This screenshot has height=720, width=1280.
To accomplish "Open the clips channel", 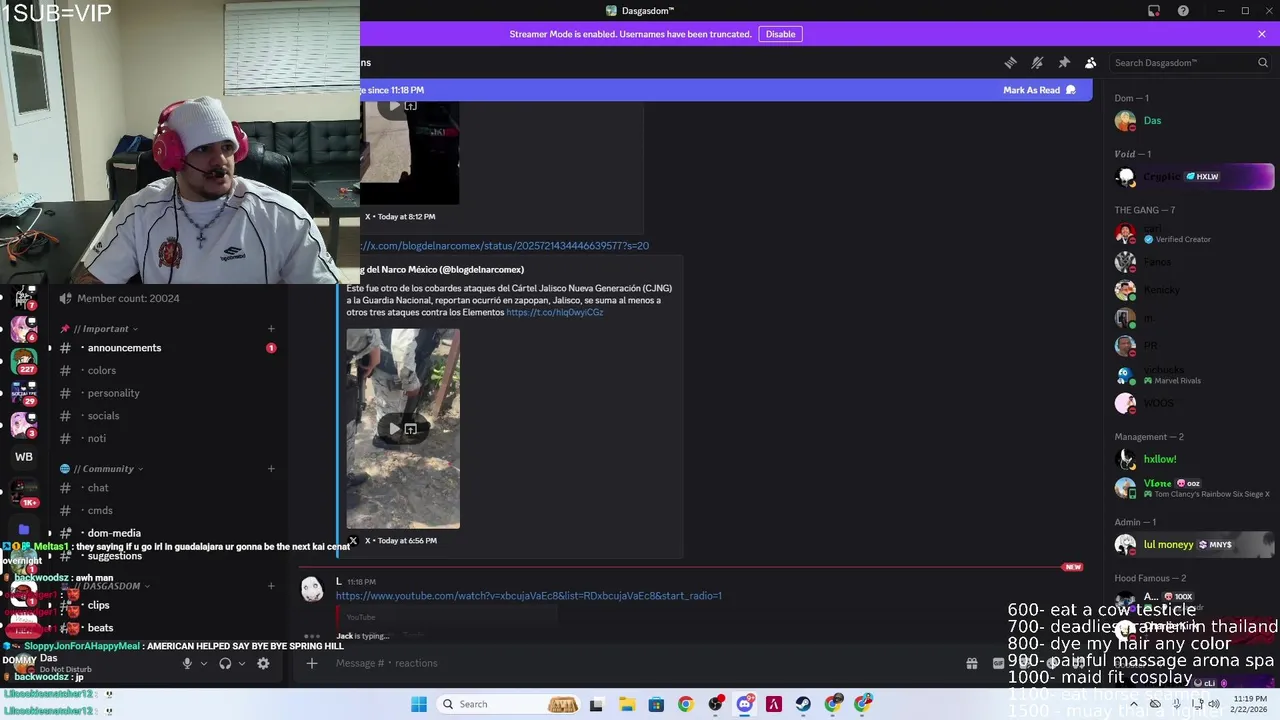I will point(166,605).
